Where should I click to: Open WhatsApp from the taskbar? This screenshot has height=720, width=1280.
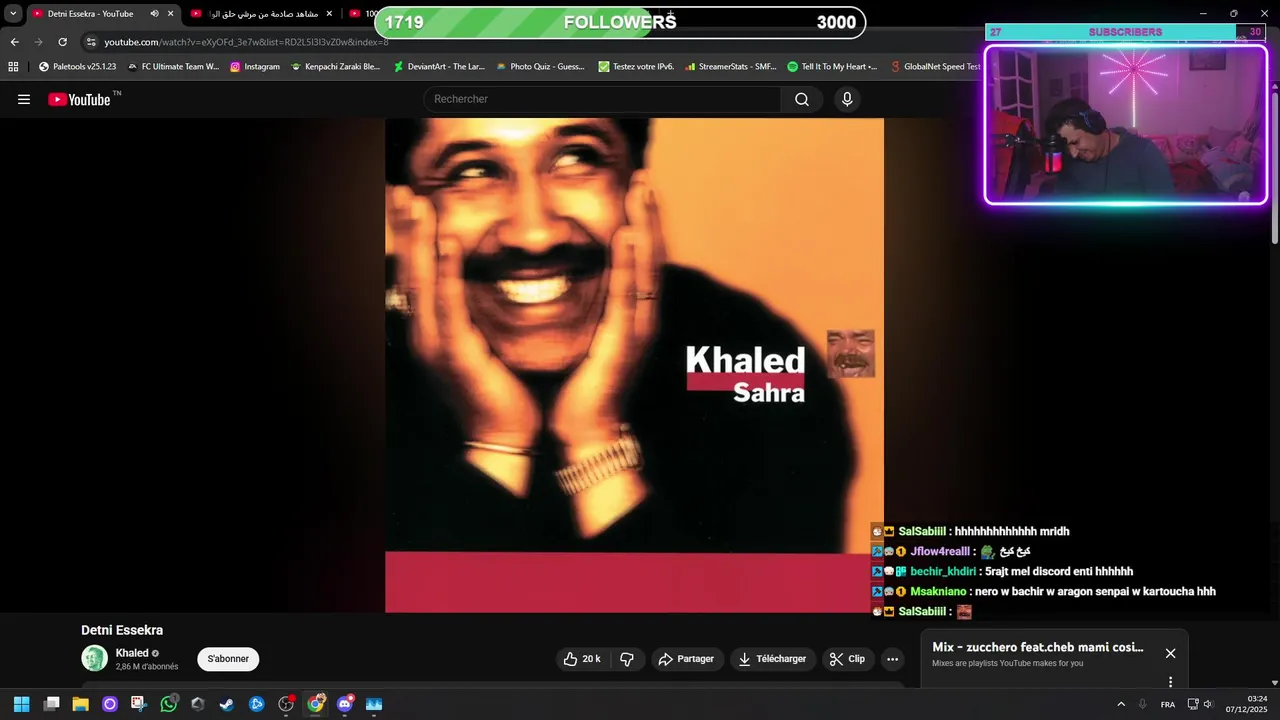pyautogui.click(x=169, y=704)
